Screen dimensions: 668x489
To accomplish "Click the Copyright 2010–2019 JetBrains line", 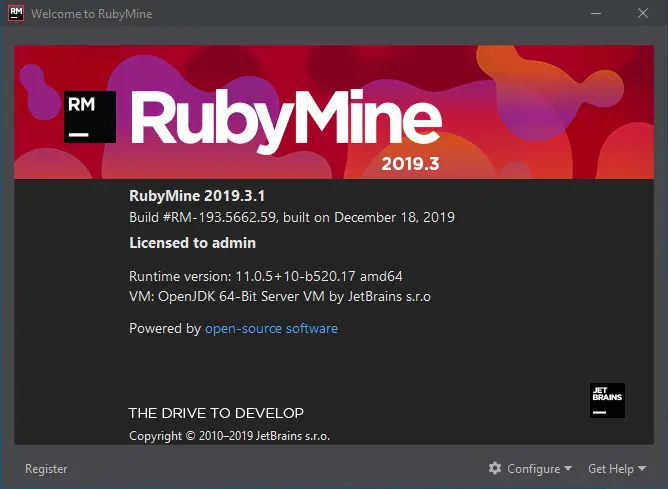I will click(x=229, y=436).
